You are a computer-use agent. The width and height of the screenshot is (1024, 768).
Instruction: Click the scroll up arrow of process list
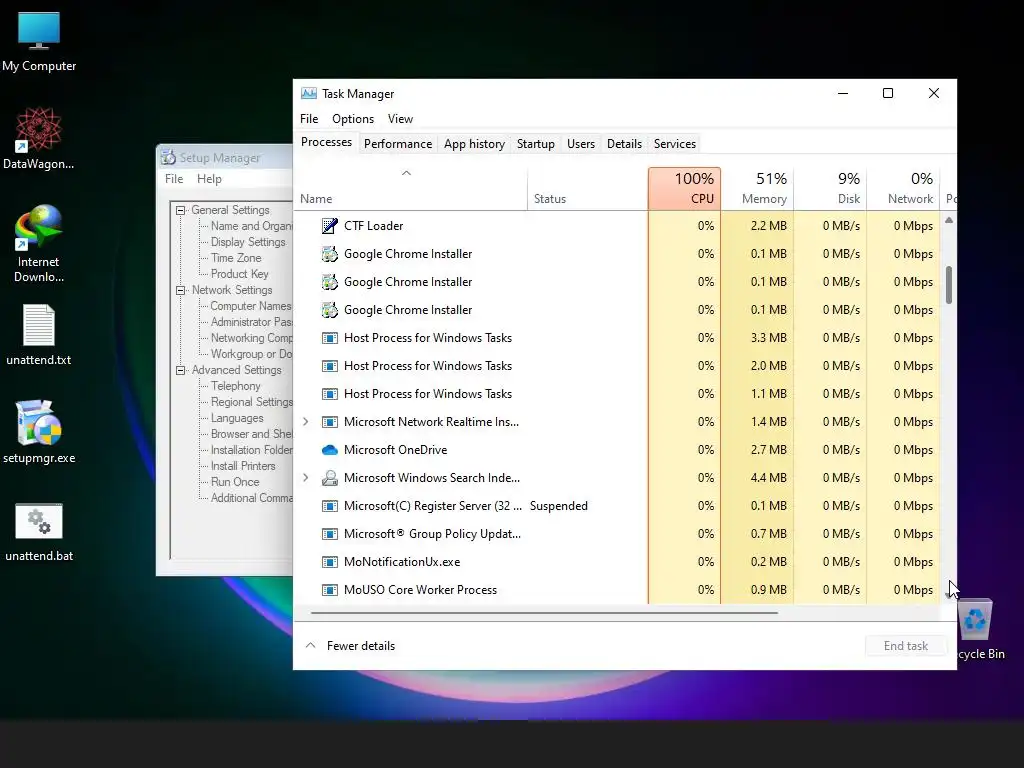(948, 221)
